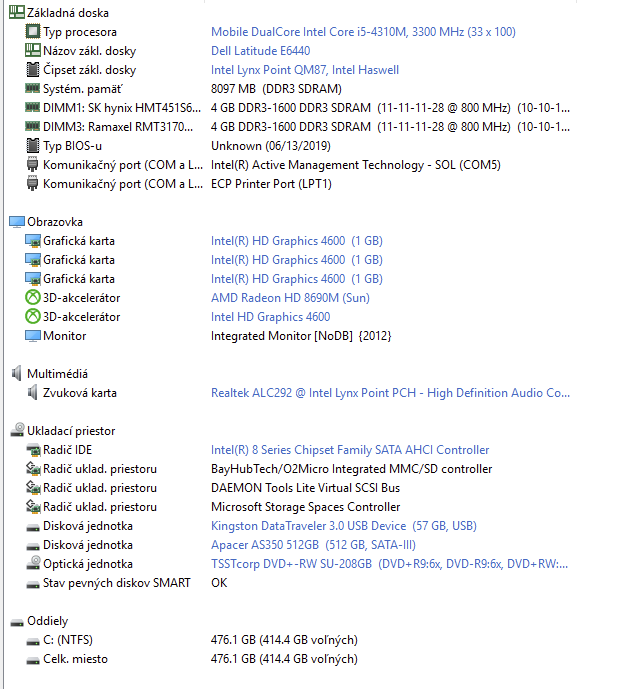The image size is (641, 689).
Task: Select the Zvuková karta row label
Action: pos(80,393)
